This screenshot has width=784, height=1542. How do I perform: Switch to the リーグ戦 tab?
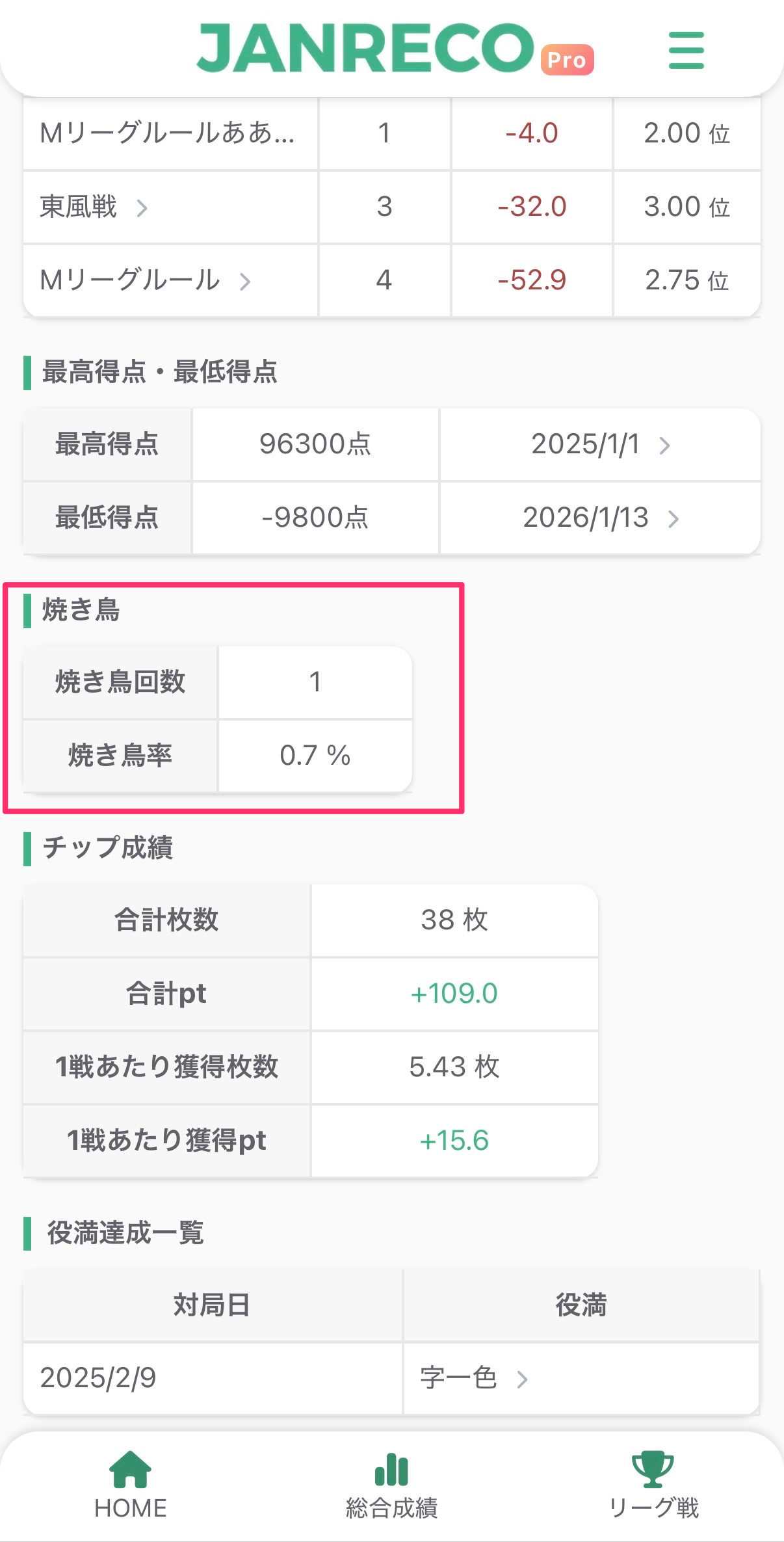tap(653, 1508)
